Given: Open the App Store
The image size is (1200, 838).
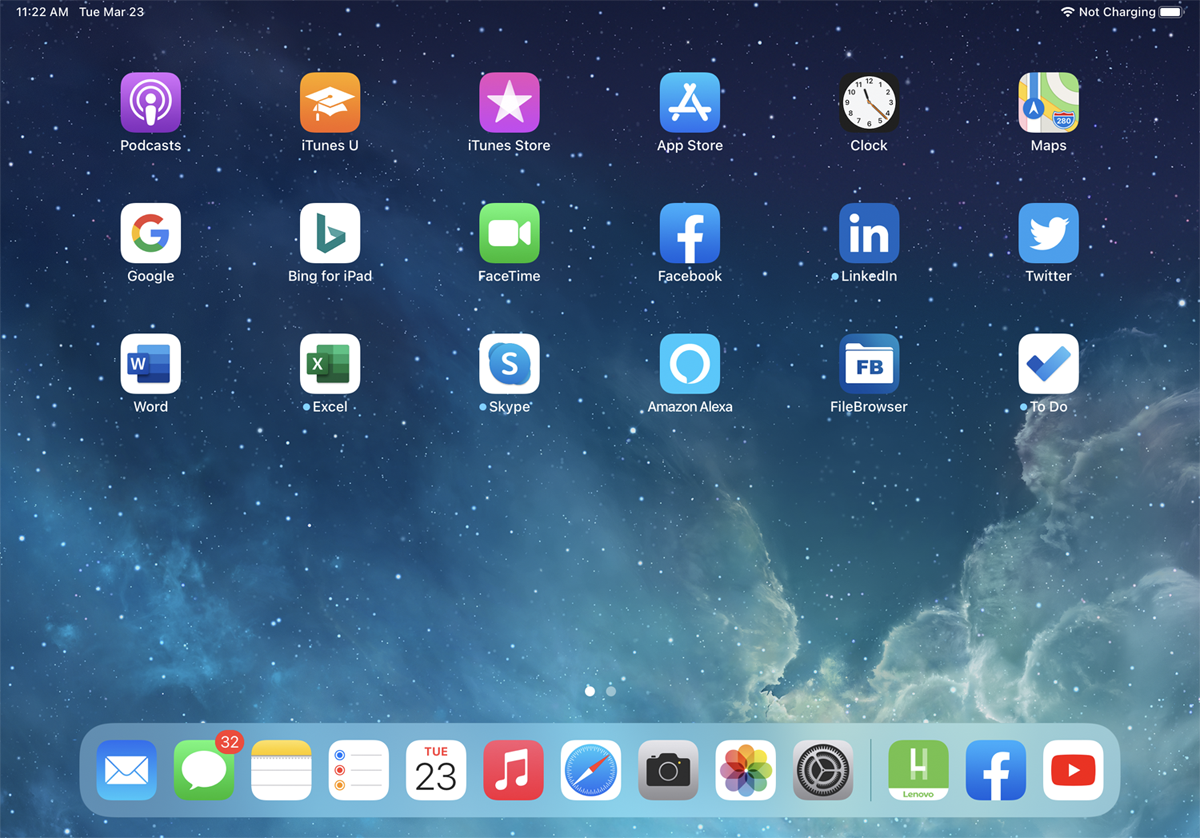Looking at the screenshot, I should (x=690, y=102).
